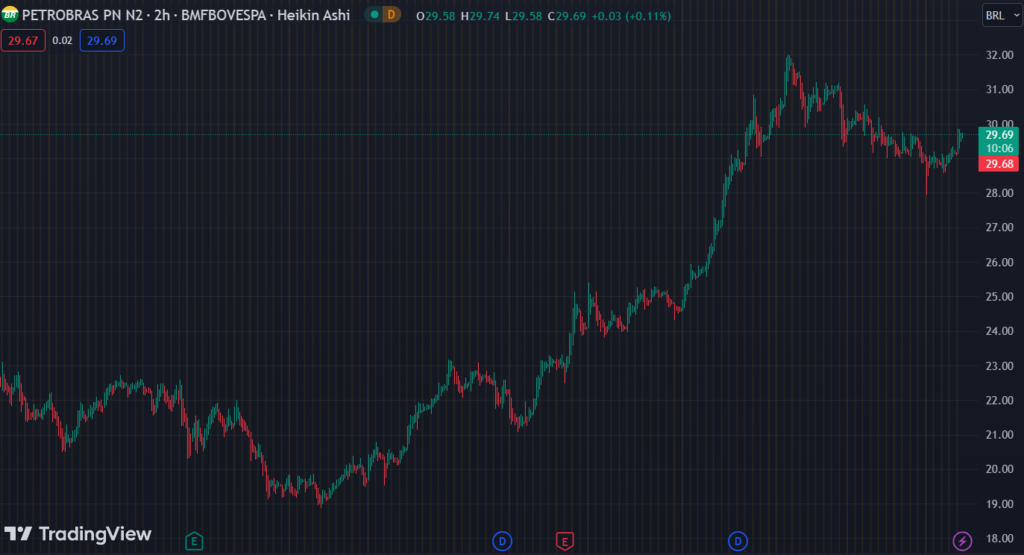
Task: Click the 21.00 price axis label
Action: tap(999, 435)
